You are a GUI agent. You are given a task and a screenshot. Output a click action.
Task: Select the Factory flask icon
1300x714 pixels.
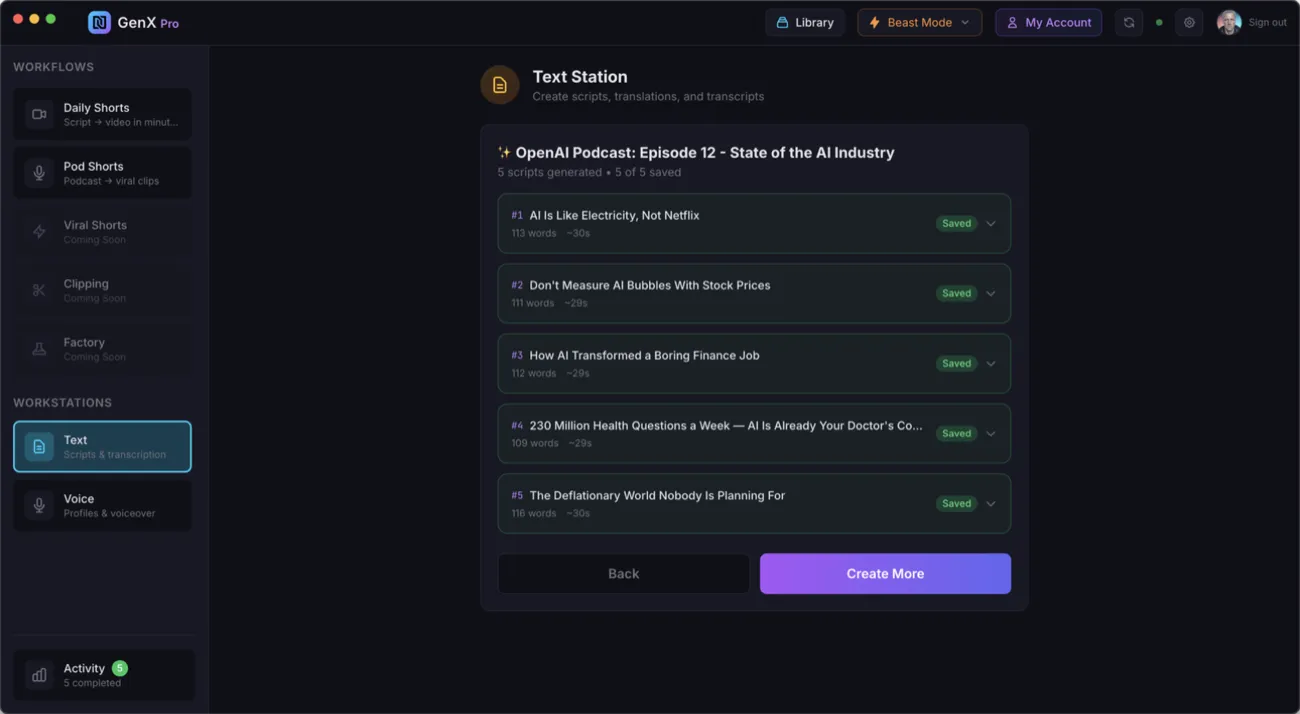38,348
